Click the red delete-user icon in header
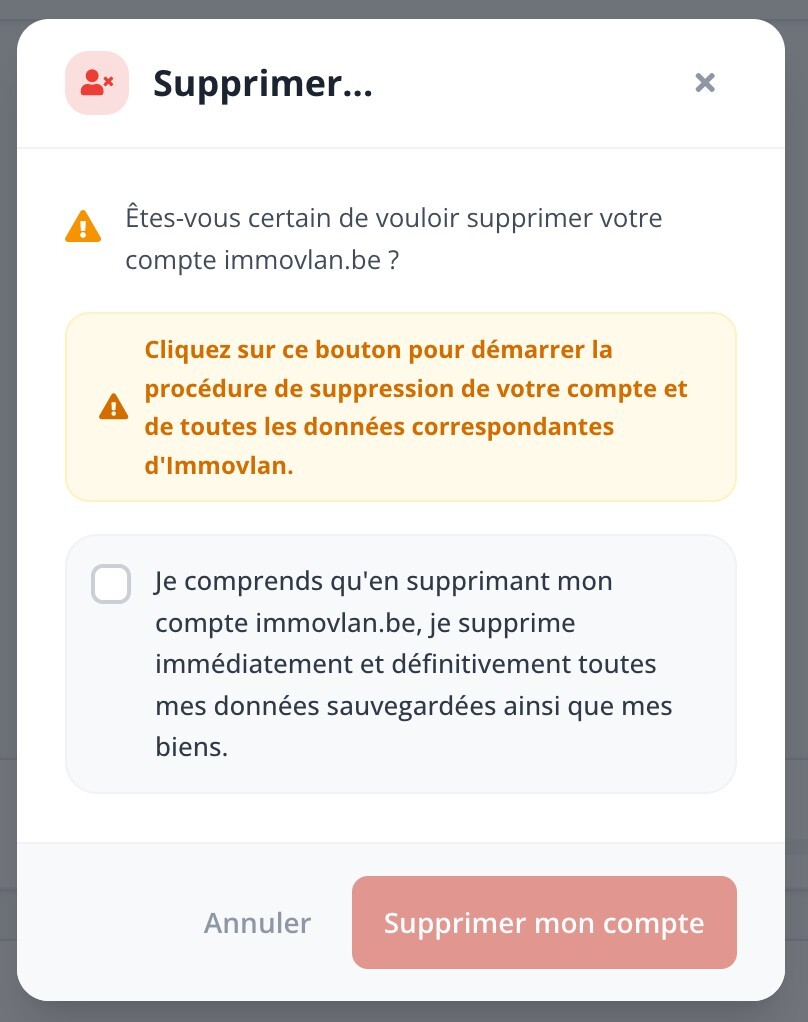The height and width of the screenshot is (1022, 808). [x=96, y=83]
